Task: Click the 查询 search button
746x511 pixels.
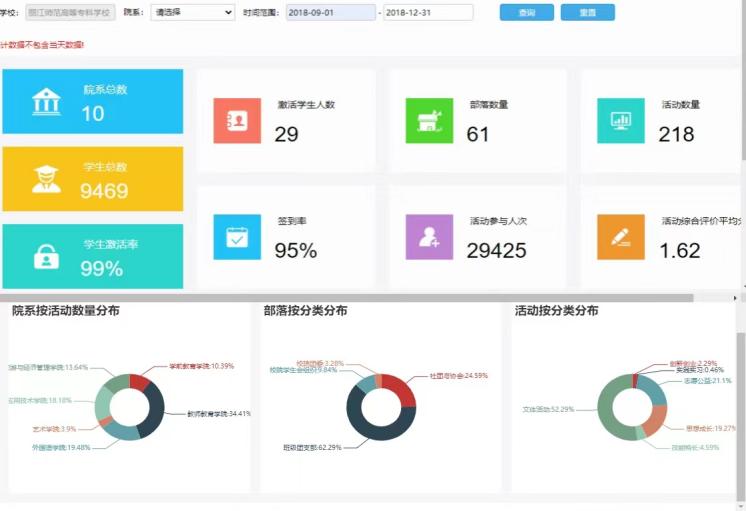Action: tap(526, 13)
